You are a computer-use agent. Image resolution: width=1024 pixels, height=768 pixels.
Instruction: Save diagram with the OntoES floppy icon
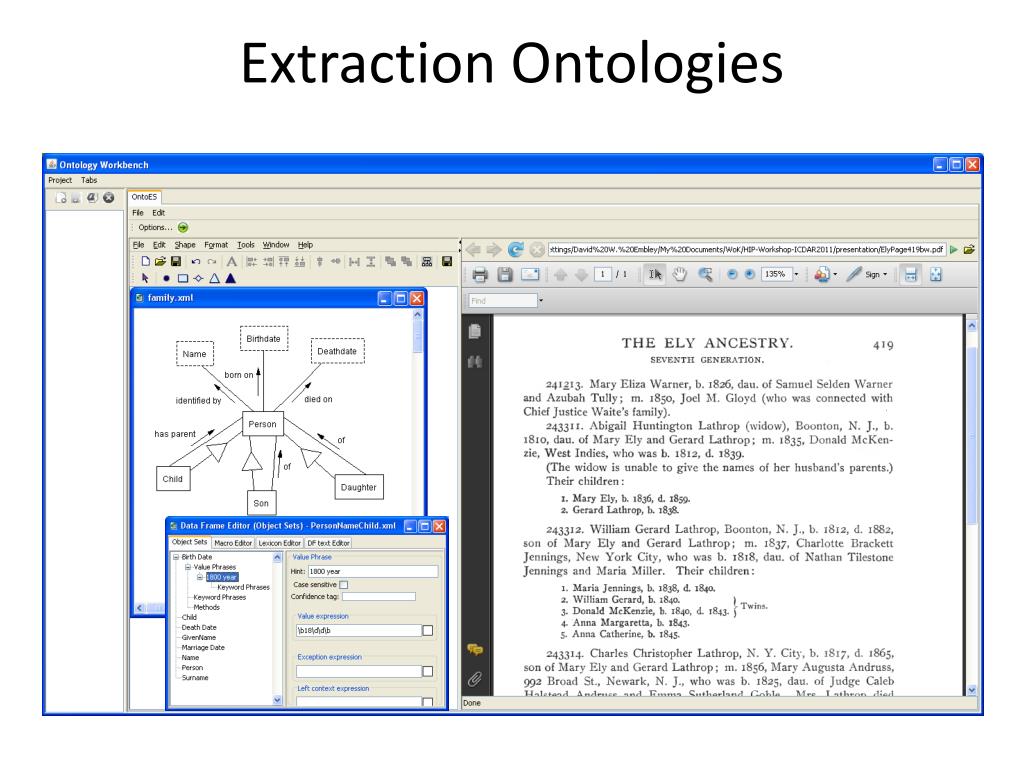(x=176, y=261)
